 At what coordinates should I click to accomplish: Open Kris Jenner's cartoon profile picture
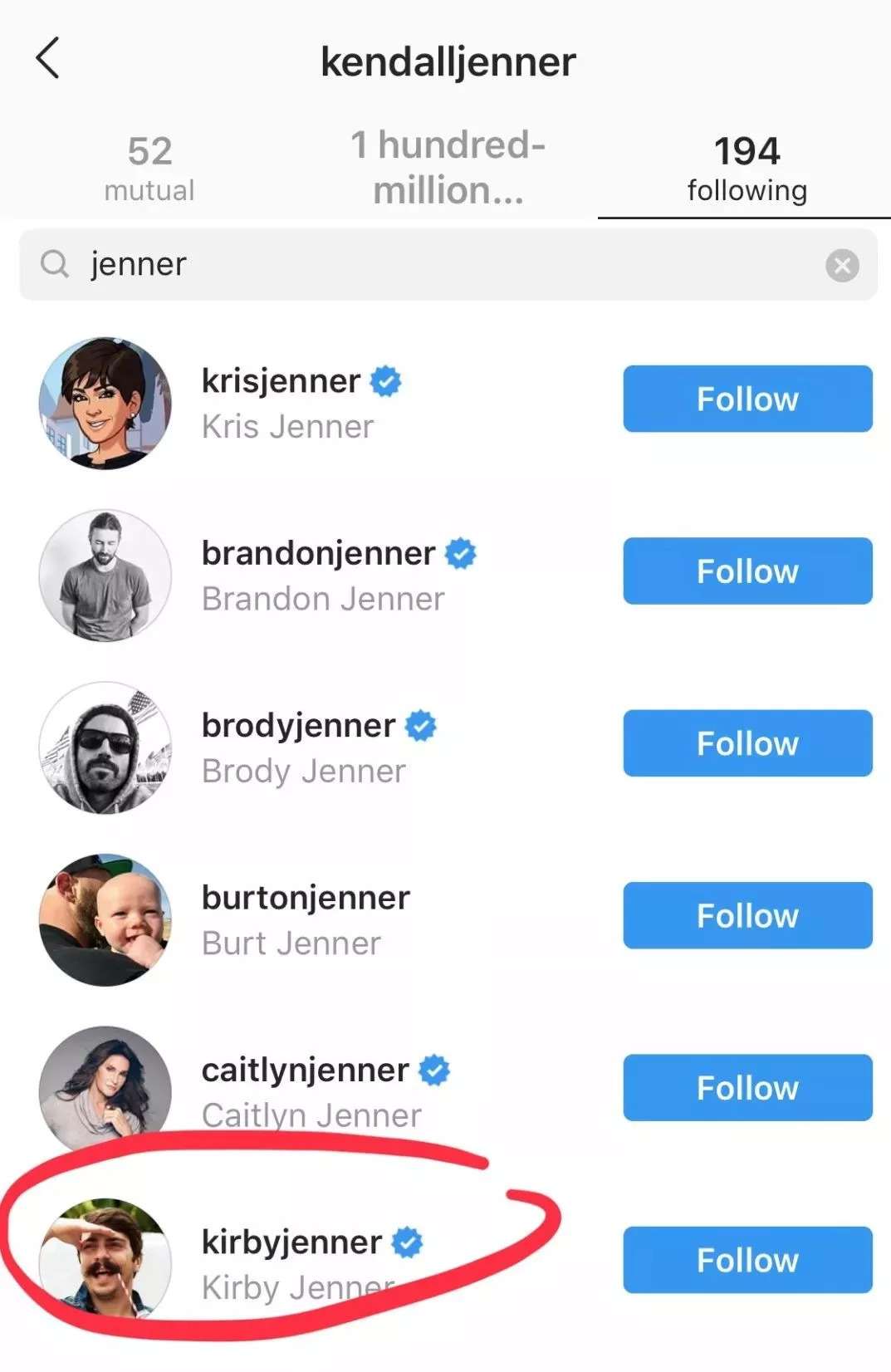click(x=105, y=404)
